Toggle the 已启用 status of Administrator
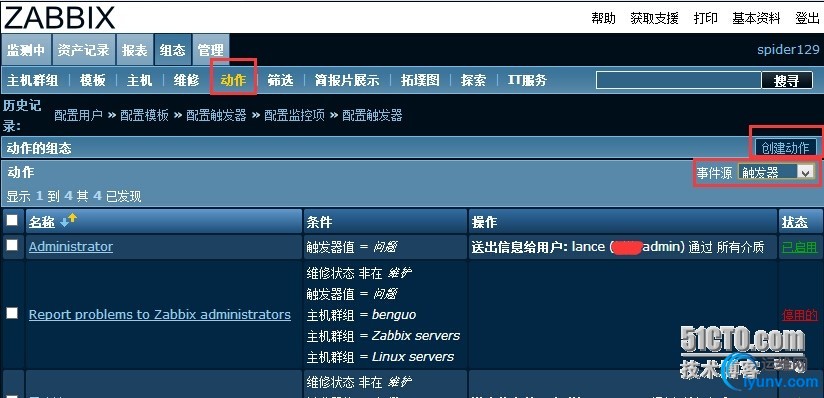The image size is (824, 398). click(800, 247)
